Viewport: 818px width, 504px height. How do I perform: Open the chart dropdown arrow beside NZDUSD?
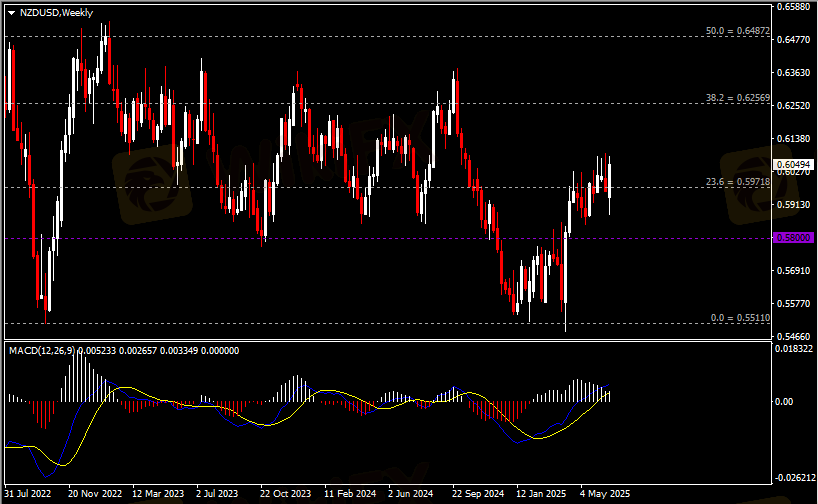(11, 13)
